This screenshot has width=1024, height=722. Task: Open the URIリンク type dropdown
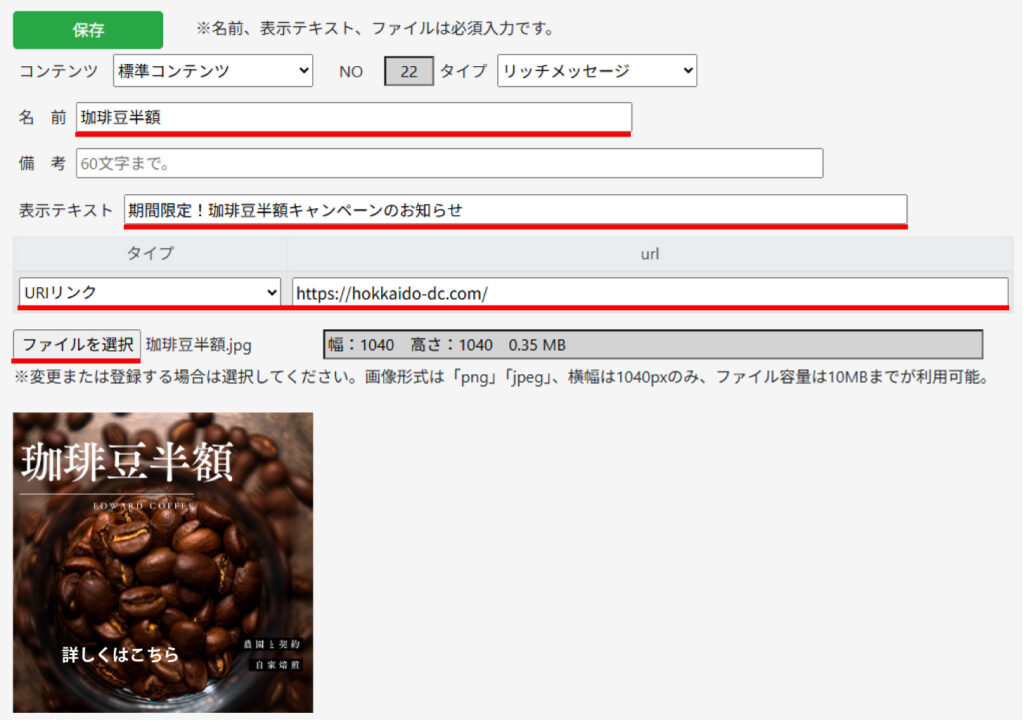pos(150,292)
